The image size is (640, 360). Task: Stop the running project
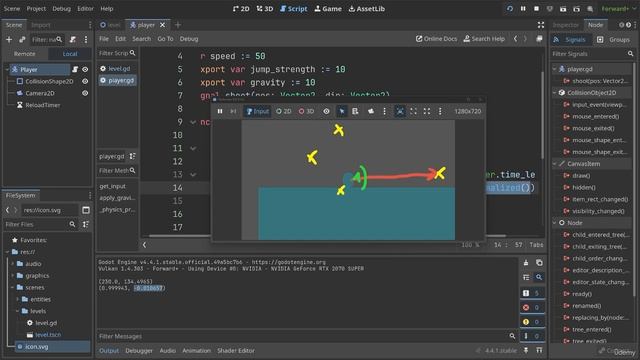536,9
